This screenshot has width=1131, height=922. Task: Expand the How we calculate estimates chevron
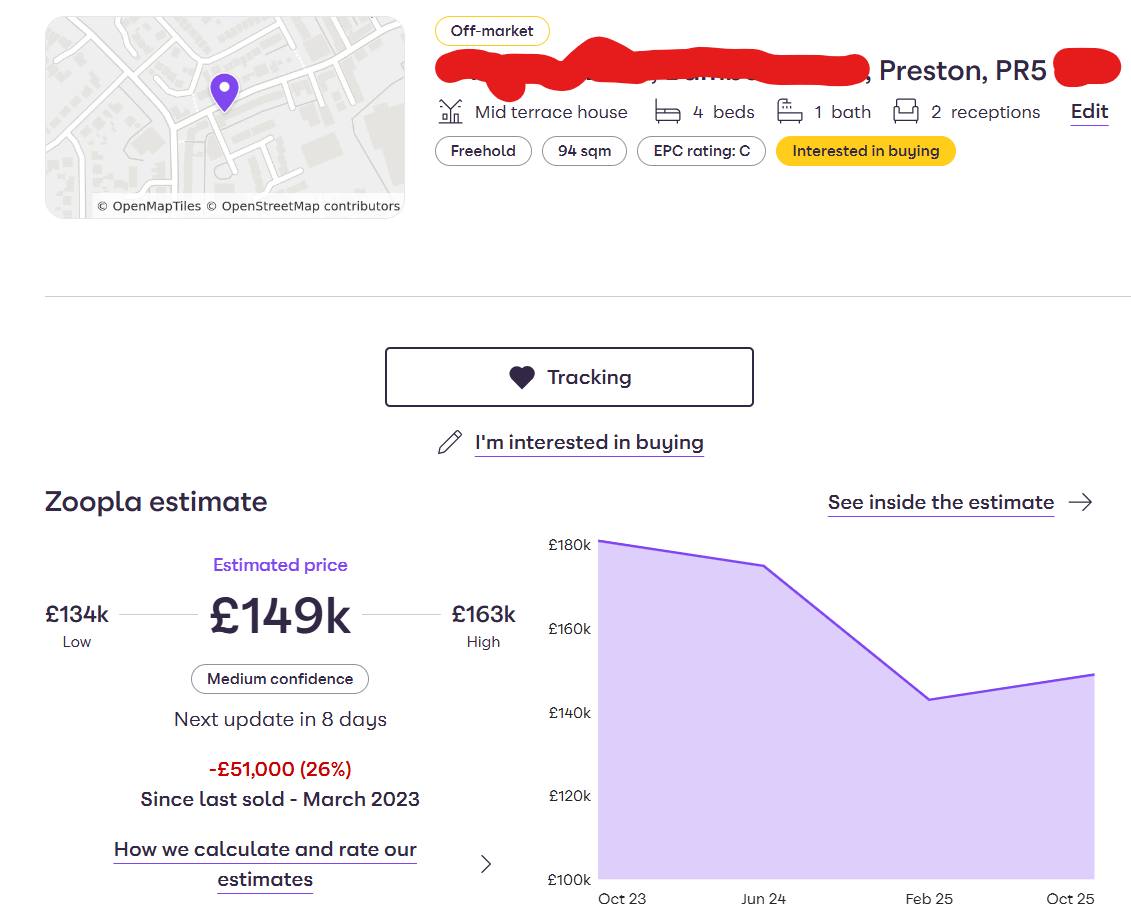click(x=486, y=864)
